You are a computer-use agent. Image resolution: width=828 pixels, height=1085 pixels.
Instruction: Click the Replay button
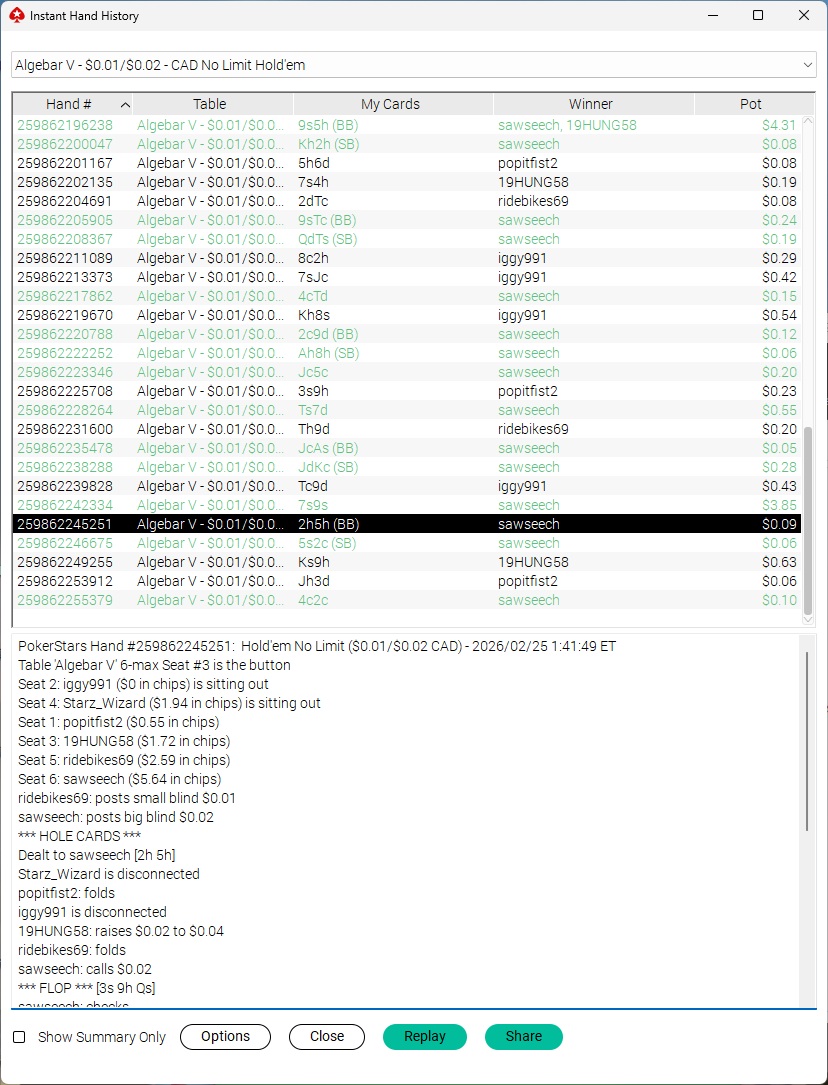pos(425,1037)
